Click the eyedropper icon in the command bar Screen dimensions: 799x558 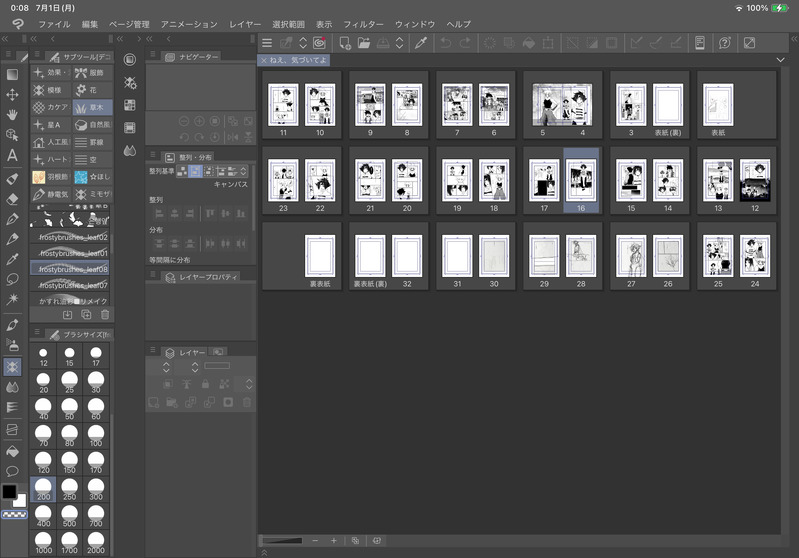(420, 43)
